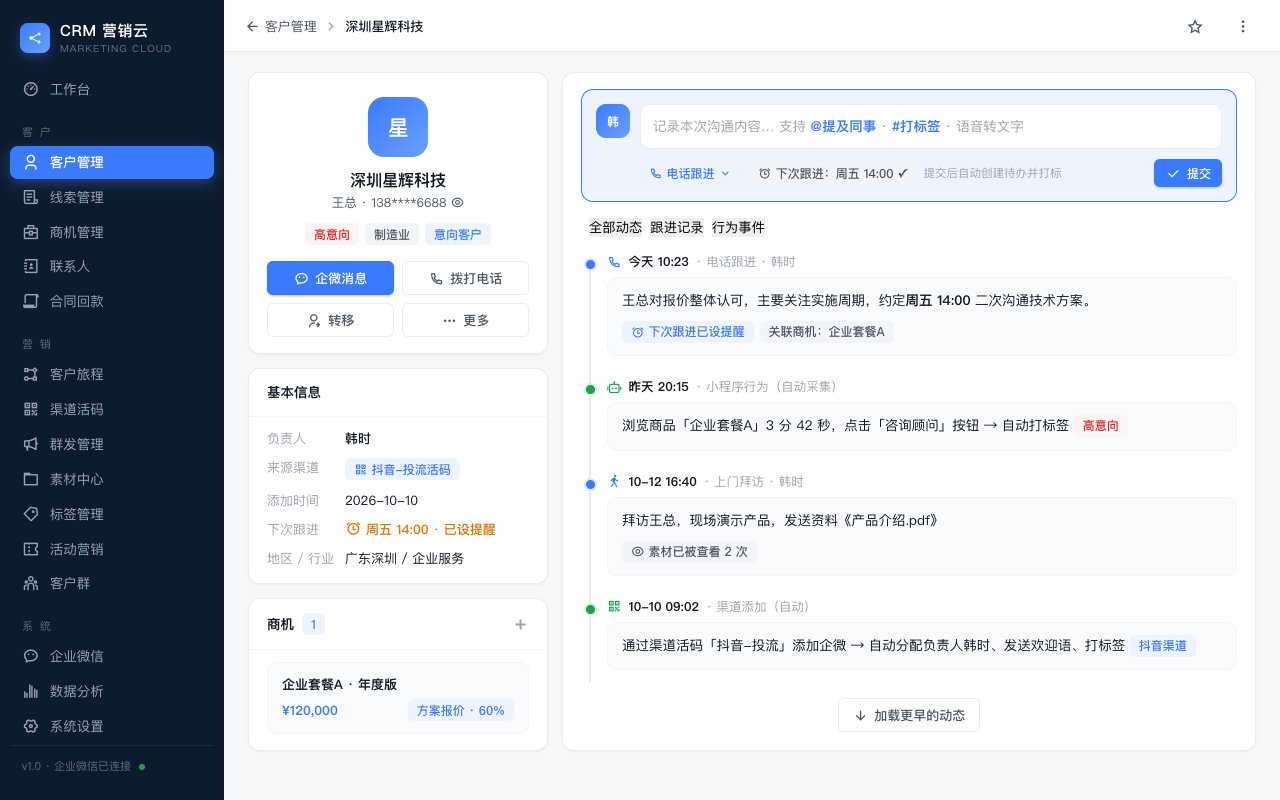Open 企业微信 settings item
Viewport: 1280px width, 800px height.
click(112, 656)
